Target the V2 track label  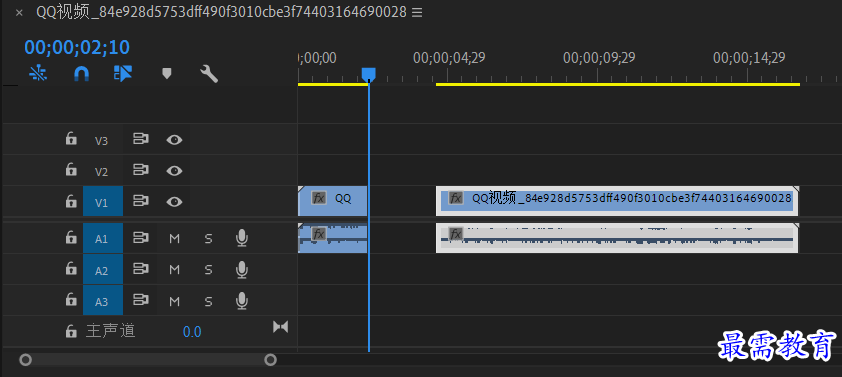click(x=101, y=172)
